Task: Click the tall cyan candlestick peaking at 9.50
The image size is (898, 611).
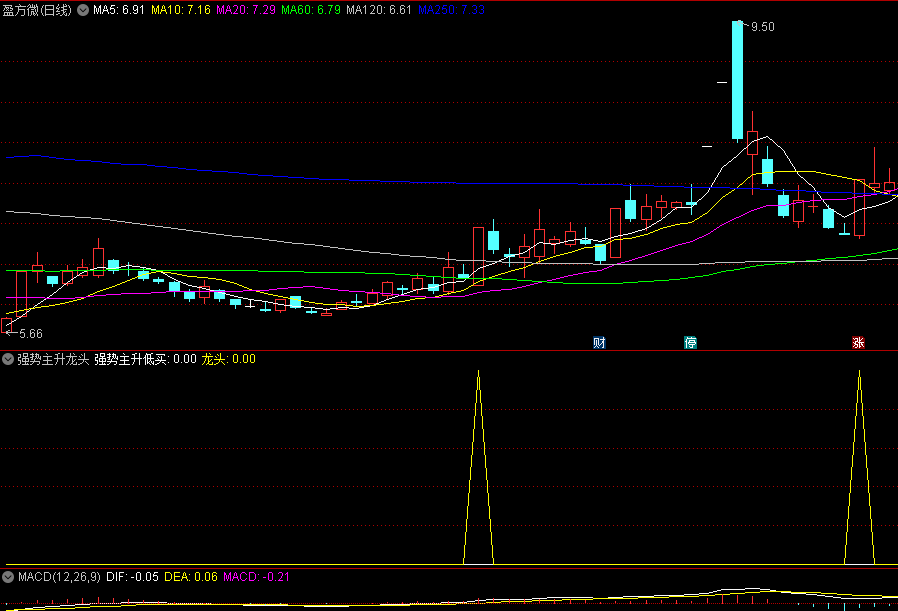Action: click(x=737, y=80)
